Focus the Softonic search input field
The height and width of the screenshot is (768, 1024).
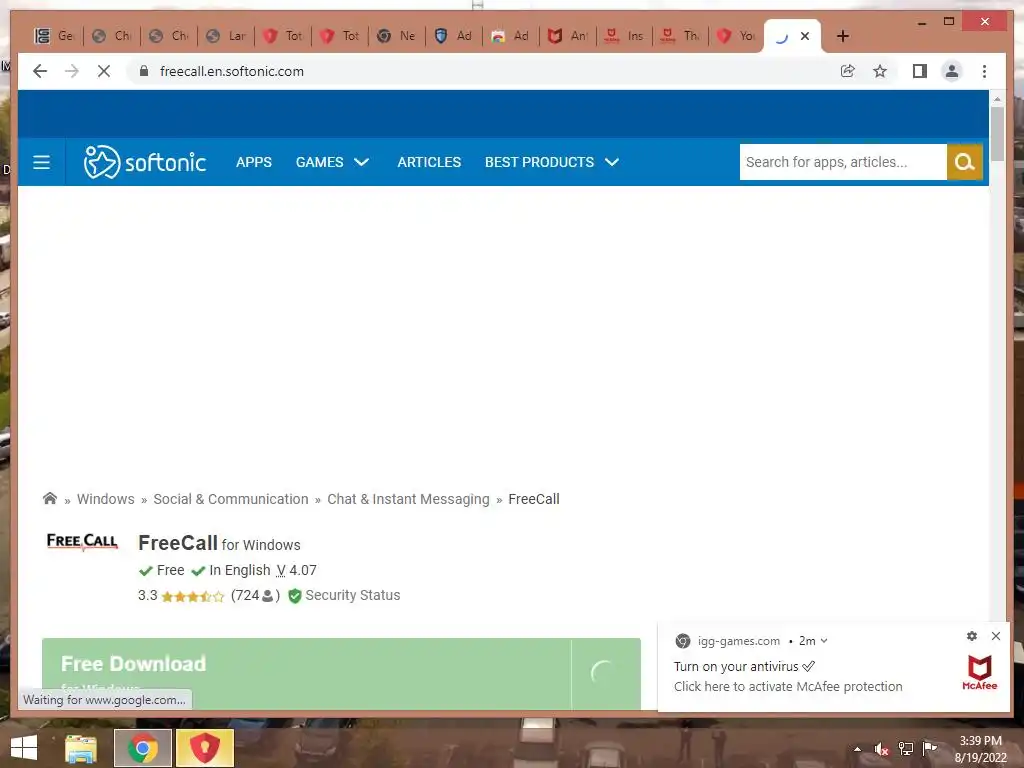pyautogui.click(x=843, y=162)
